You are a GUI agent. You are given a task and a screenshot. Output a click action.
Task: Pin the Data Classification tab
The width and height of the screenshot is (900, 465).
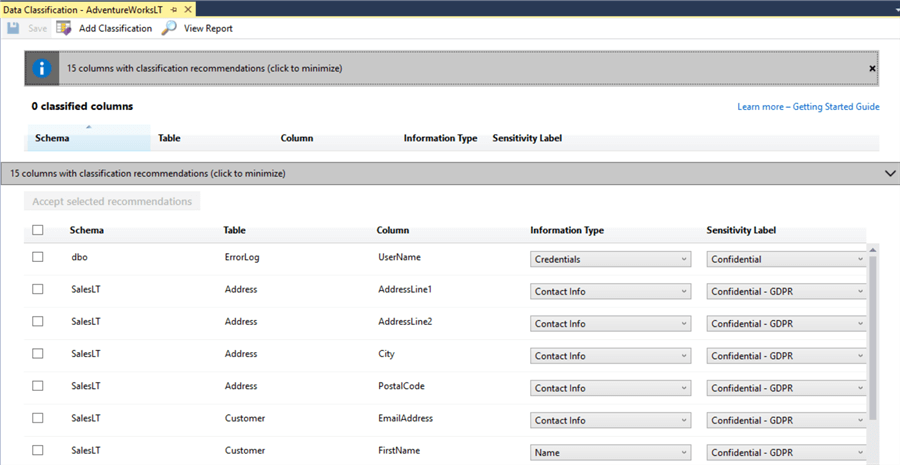pos(173,8)
